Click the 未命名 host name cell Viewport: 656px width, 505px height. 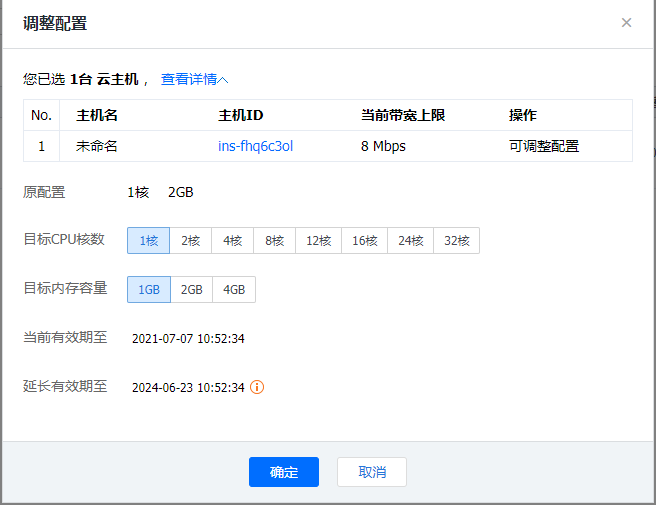(97, 146)
